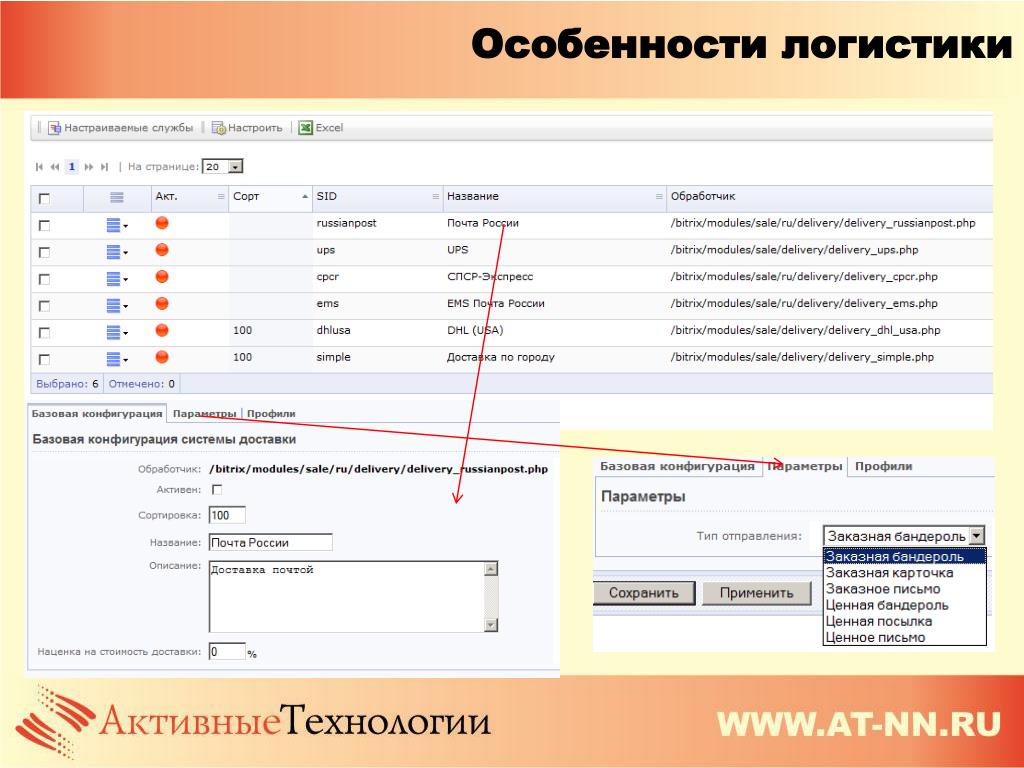Choose Заказное письмо from the list
1024x768 pixels.
pyautogui.click(x=904, y=589)
